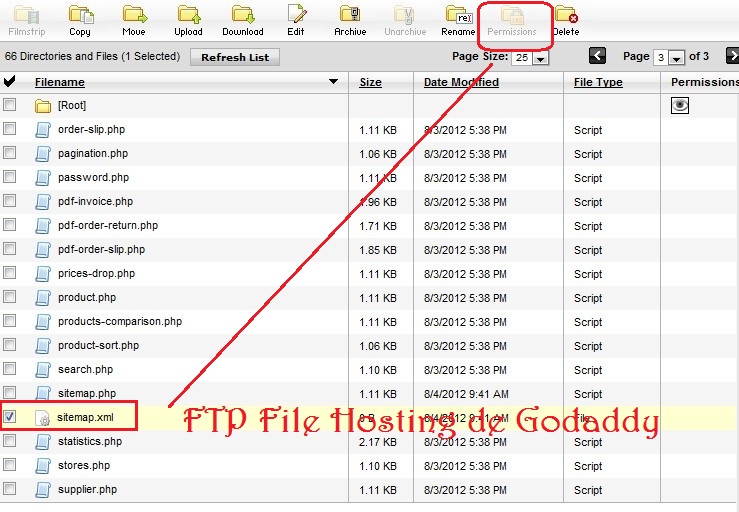The width and height of the screenshot is (739, 512).
Task: Click the [Root] folder icon
Action: coord(43,106)
